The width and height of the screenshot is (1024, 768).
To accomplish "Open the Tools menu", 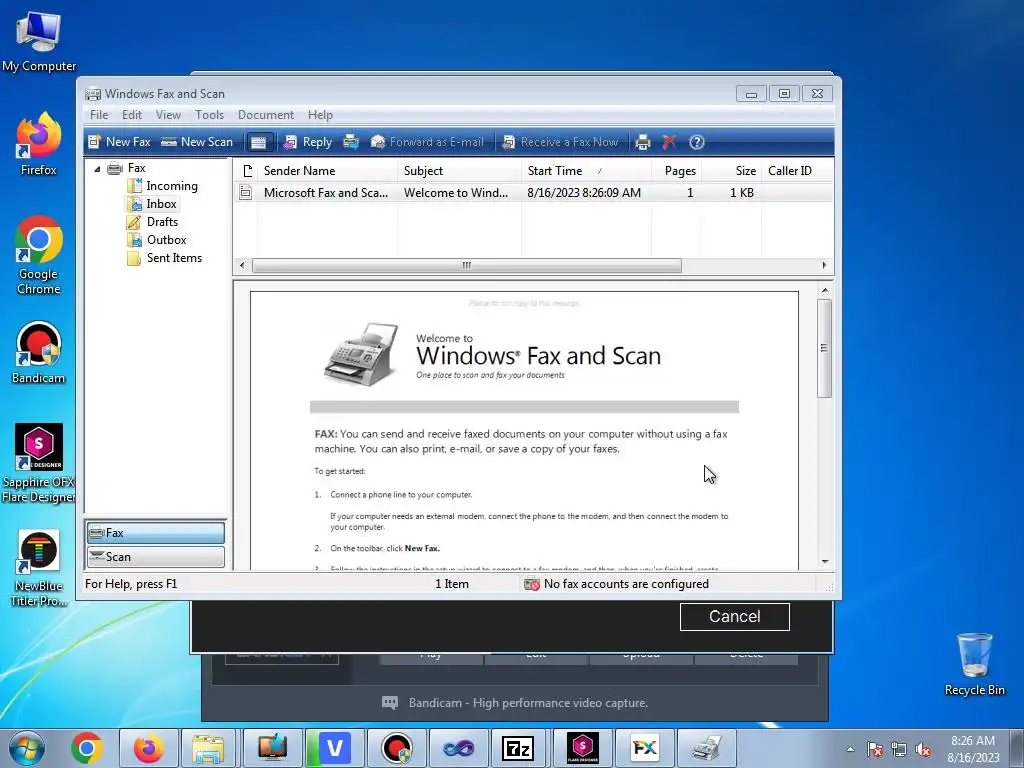I will tap(209, 115).
